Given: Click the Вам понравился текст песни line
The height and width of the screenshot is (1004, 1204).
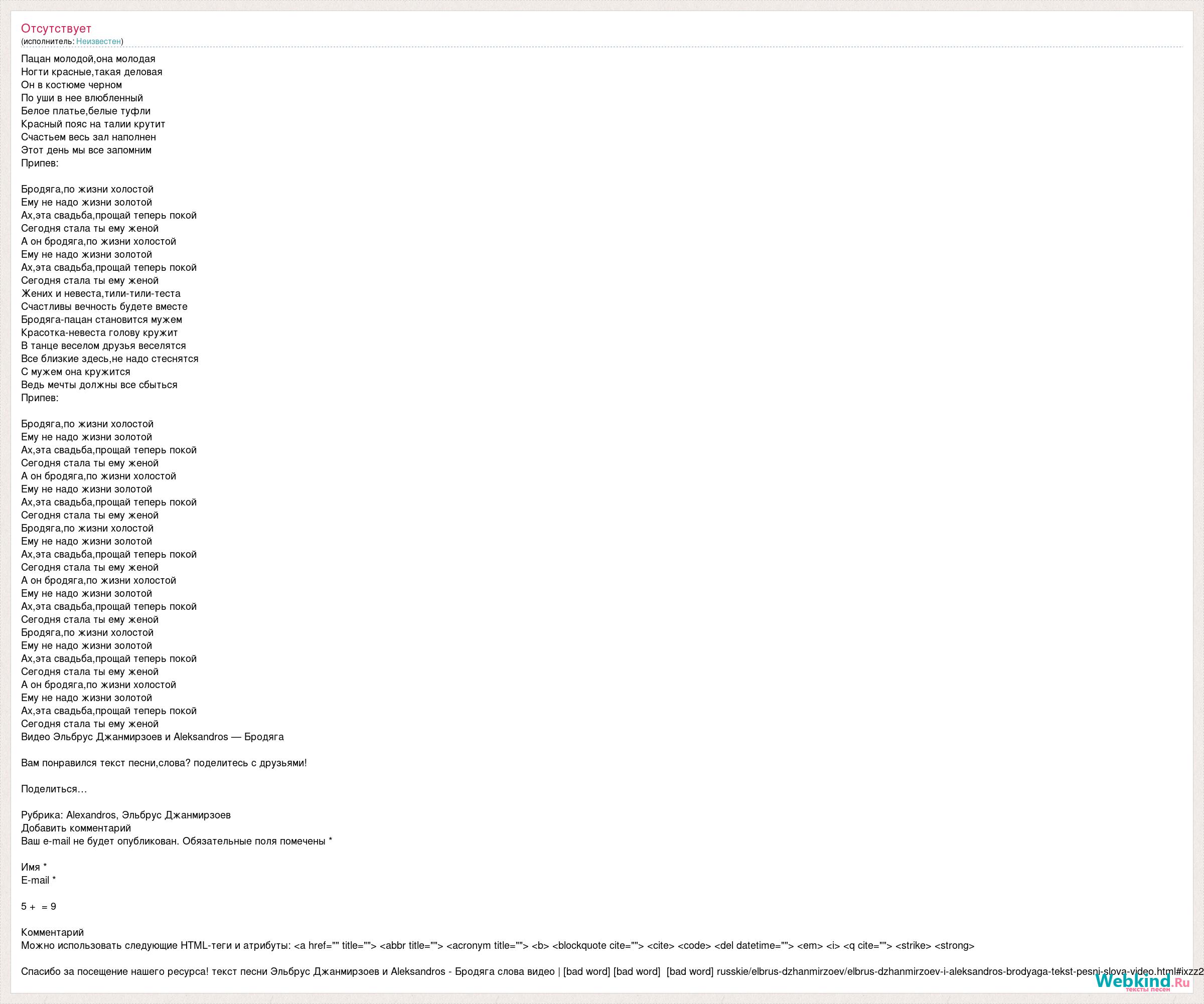Looking at the screenshot, I should tap(164, 763).
